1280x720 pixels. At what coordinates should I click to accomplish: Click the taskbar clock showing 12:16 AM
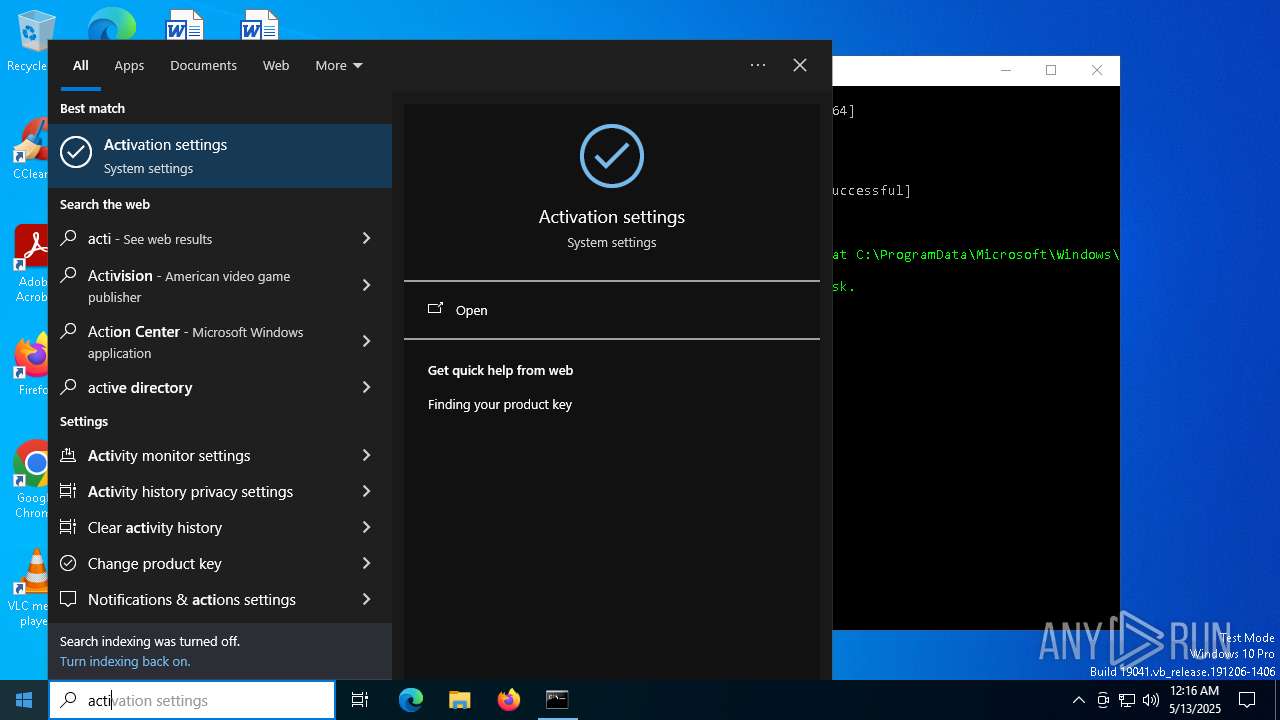[x=1194, y=700]
